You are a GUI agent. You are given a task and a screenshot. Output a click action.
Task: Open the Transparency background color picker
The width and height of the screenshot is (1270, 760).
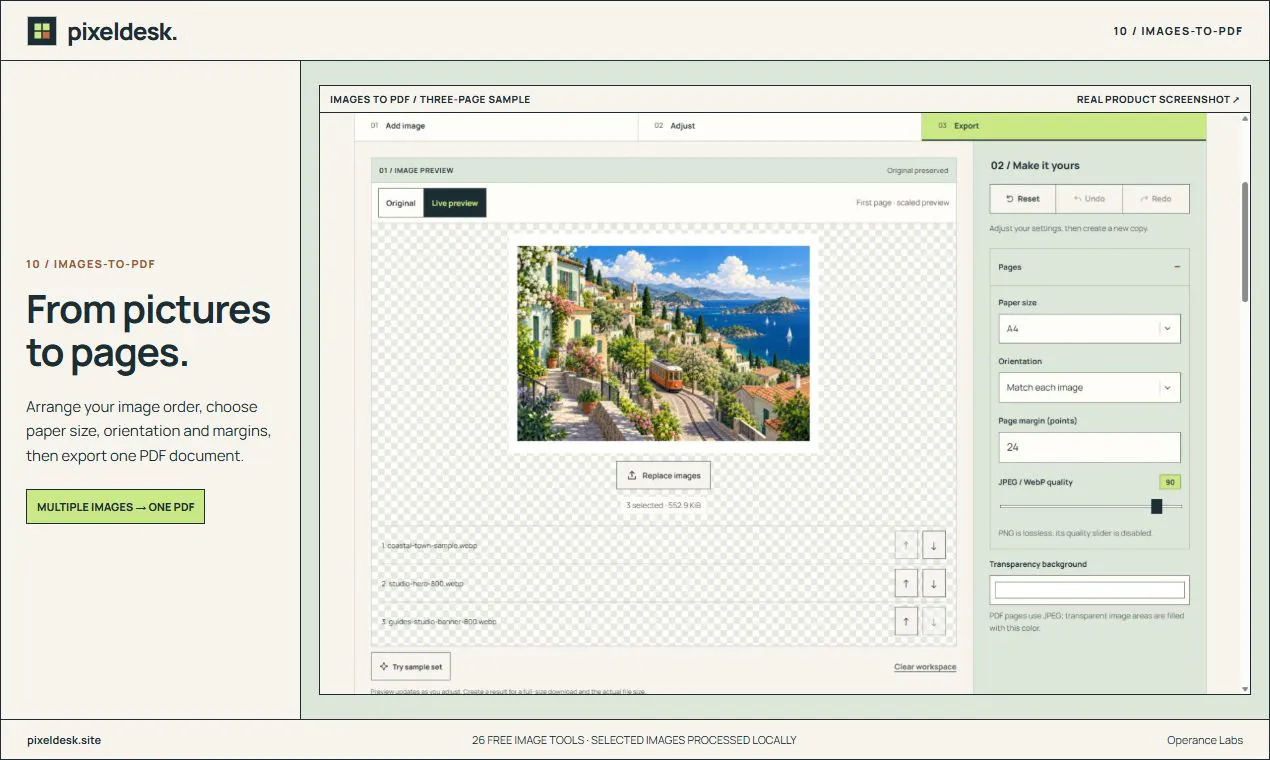(x=1089, y=590)
